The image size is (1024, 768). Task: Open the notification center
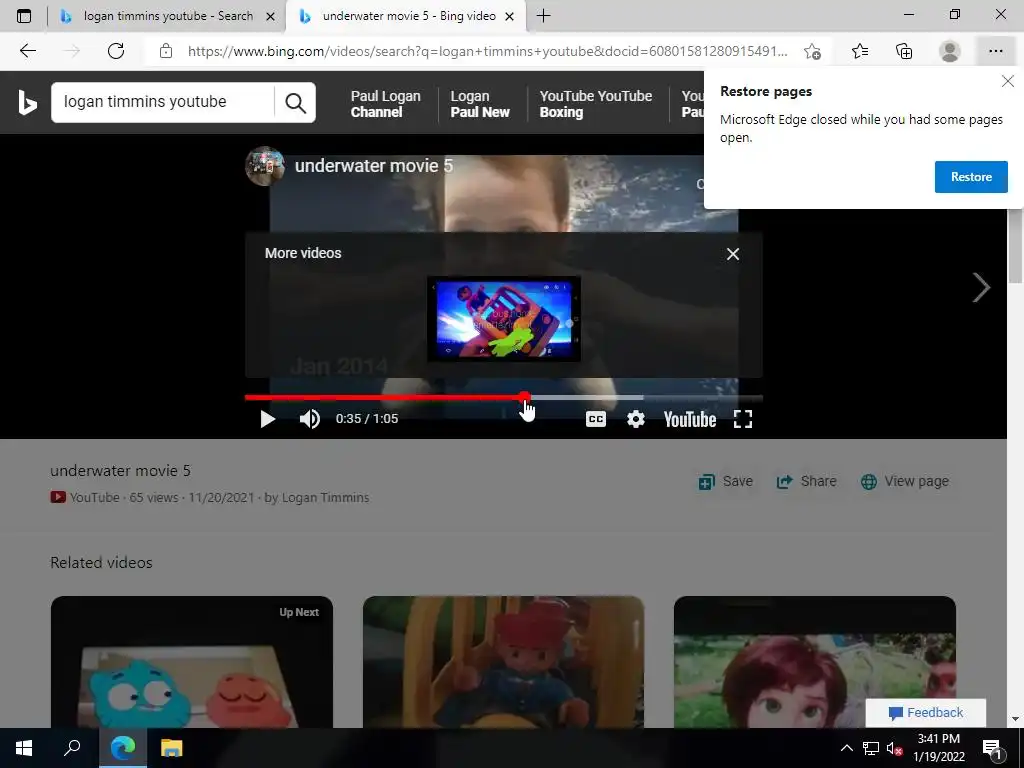(992, 748)
